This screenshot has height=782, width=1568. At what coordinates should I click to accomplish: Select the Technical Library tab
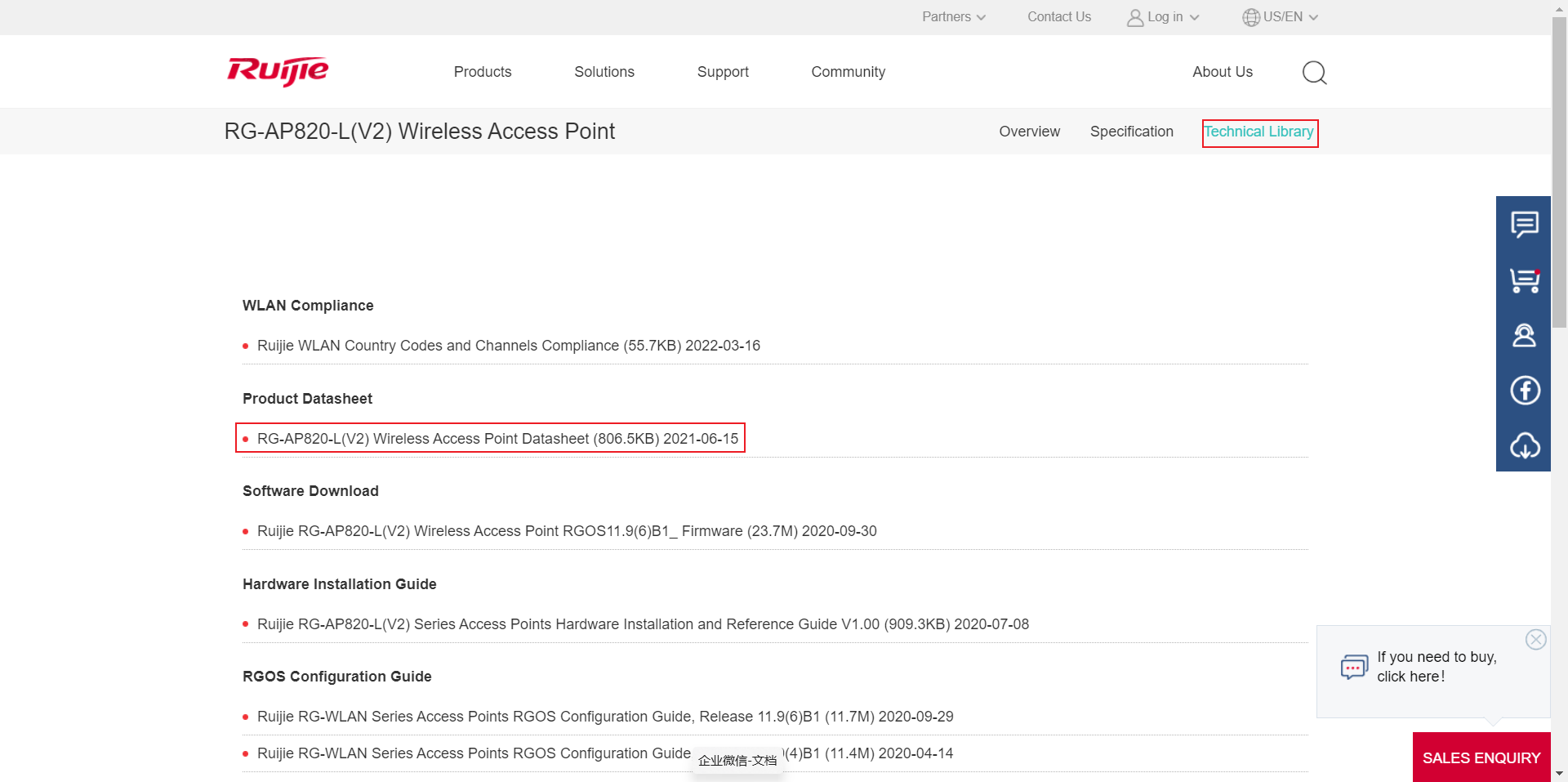click(1258, 132)
